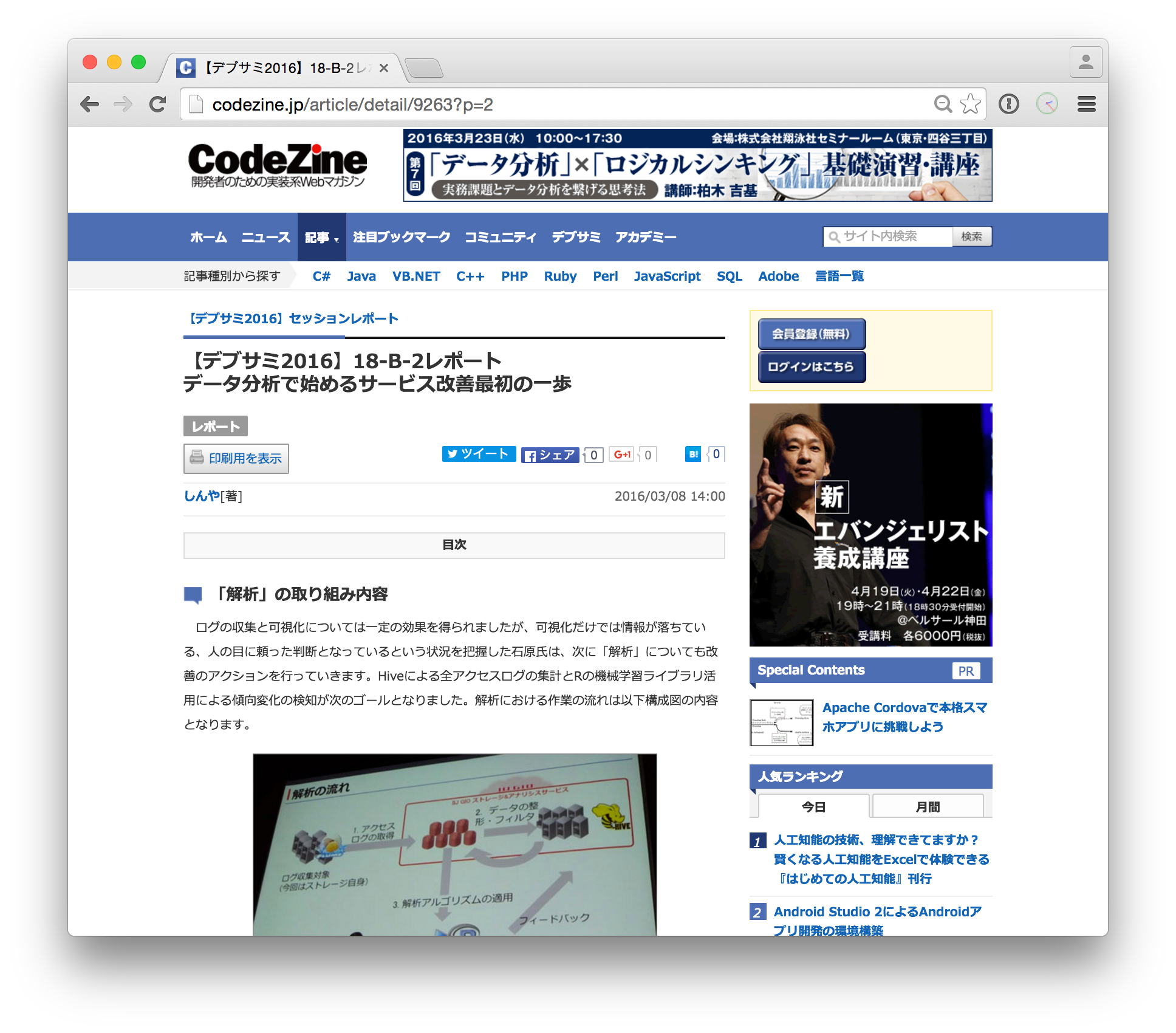Click the Hatena B! bookmark icon
This screenshot has height=1033, width=1176.
(693, 454)
